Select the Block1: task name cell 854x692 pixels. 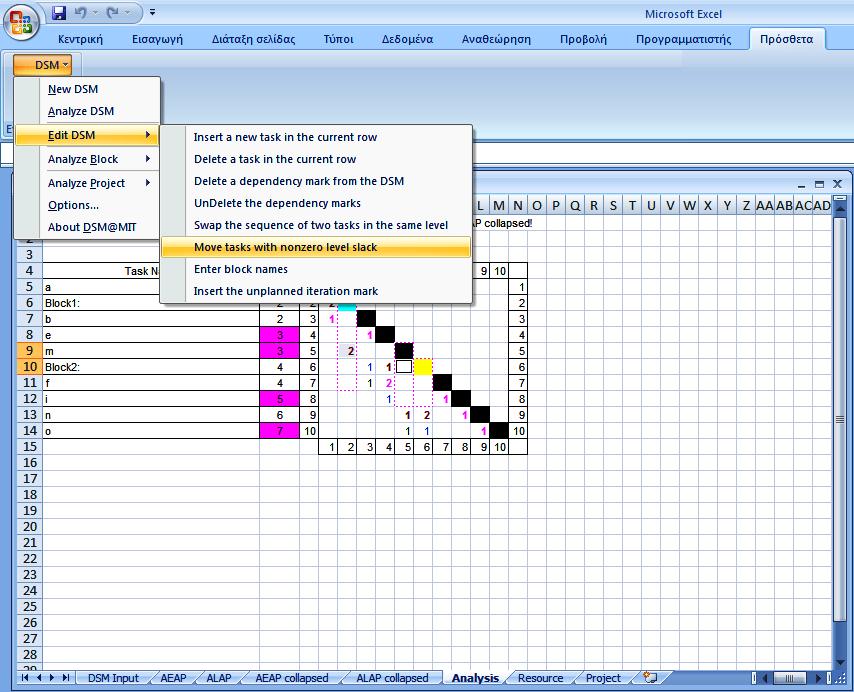[151, 303]
